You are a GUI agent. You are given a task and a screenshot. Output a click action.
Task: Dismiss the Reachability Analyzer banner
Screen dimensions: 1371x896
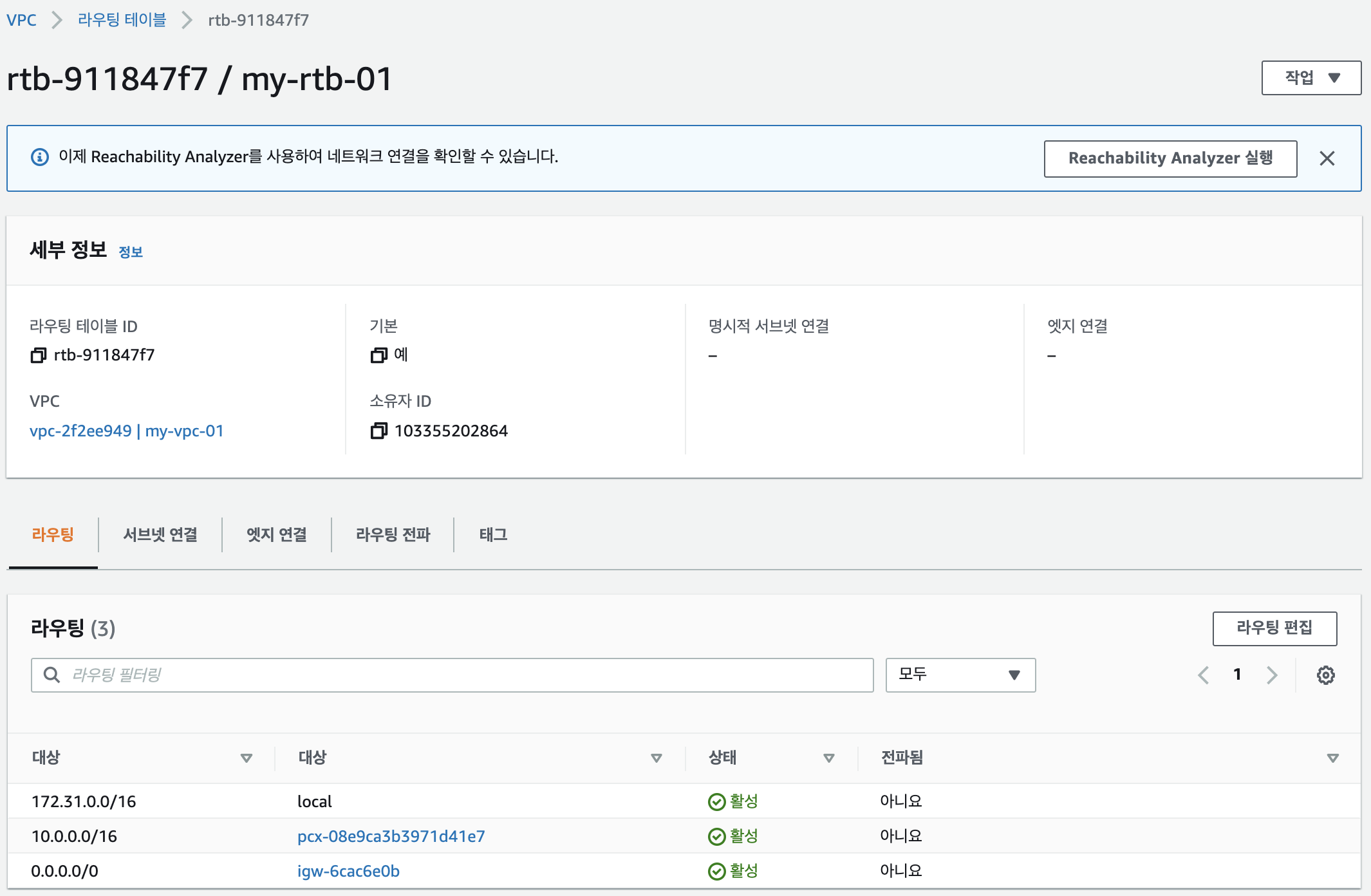pos(1327,158)
